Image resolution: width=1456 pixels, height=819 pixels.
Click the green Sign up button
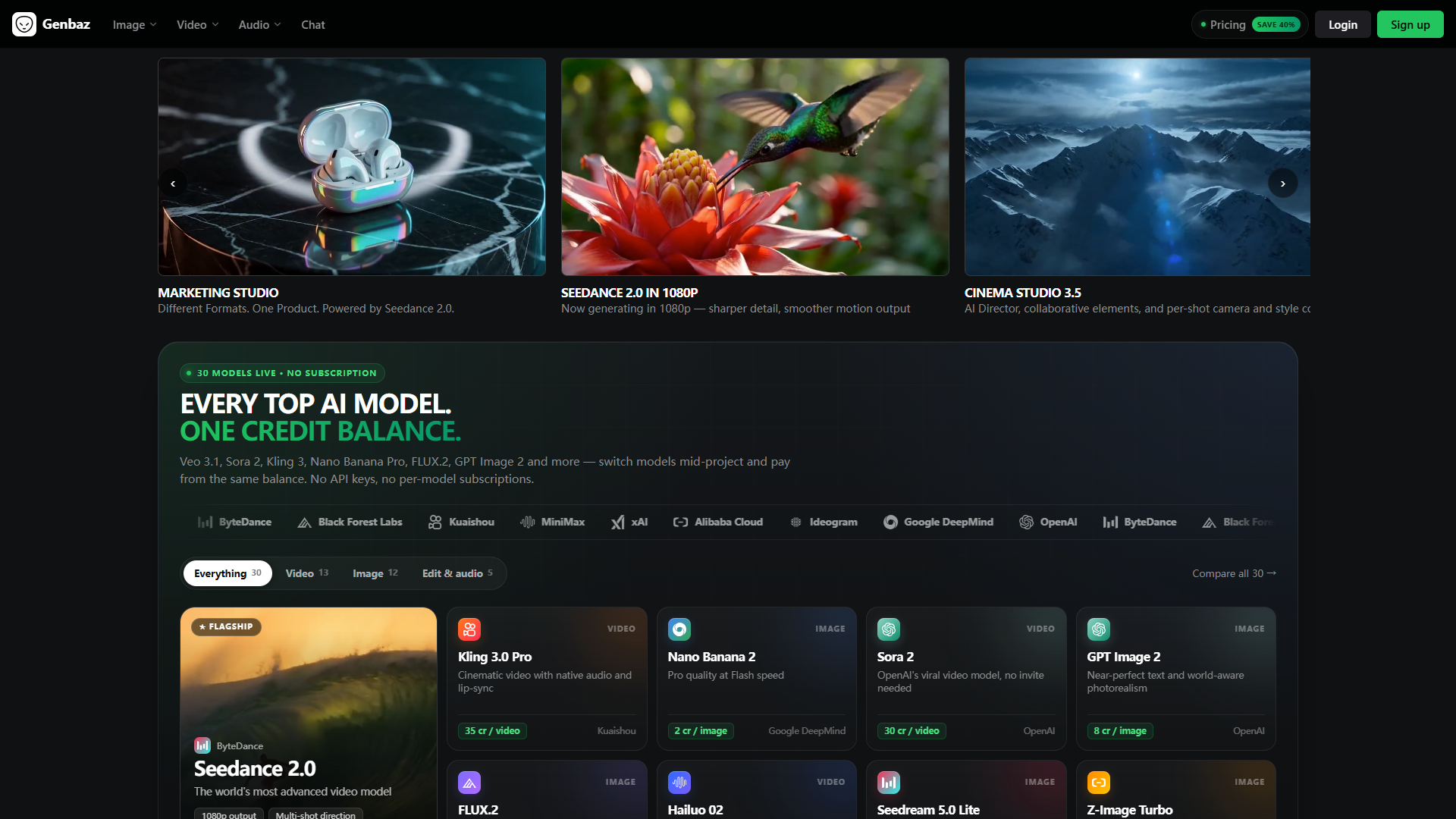point(1410,24)
